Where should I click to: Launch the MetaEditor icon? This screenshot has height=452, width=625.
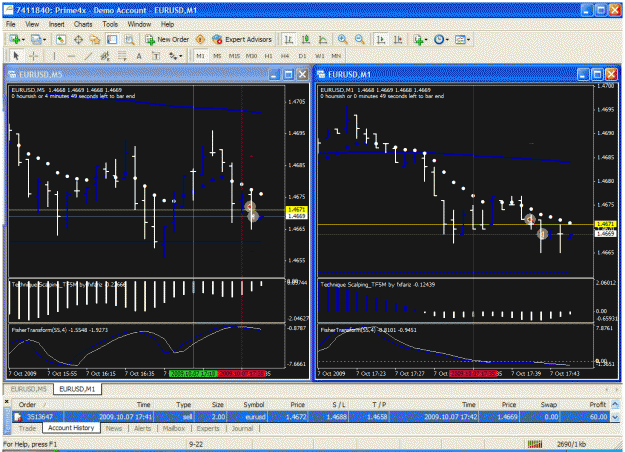pyautogui.click(x=200, y=39)
